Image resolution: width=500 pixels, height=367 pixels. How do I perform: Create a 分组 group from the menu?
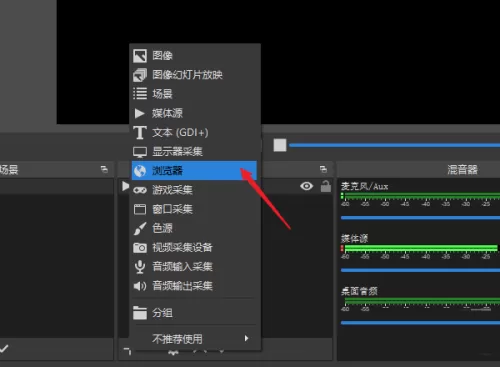coord(194,313)
